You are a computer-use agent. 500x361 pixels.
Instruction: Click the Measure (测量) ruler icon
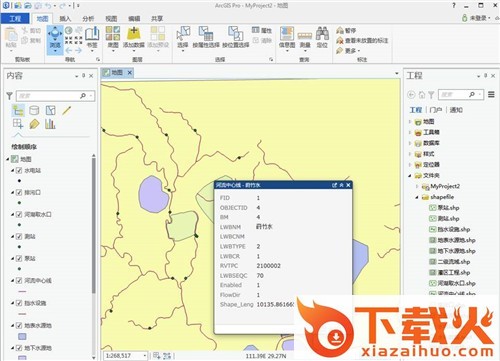(305, 36)
